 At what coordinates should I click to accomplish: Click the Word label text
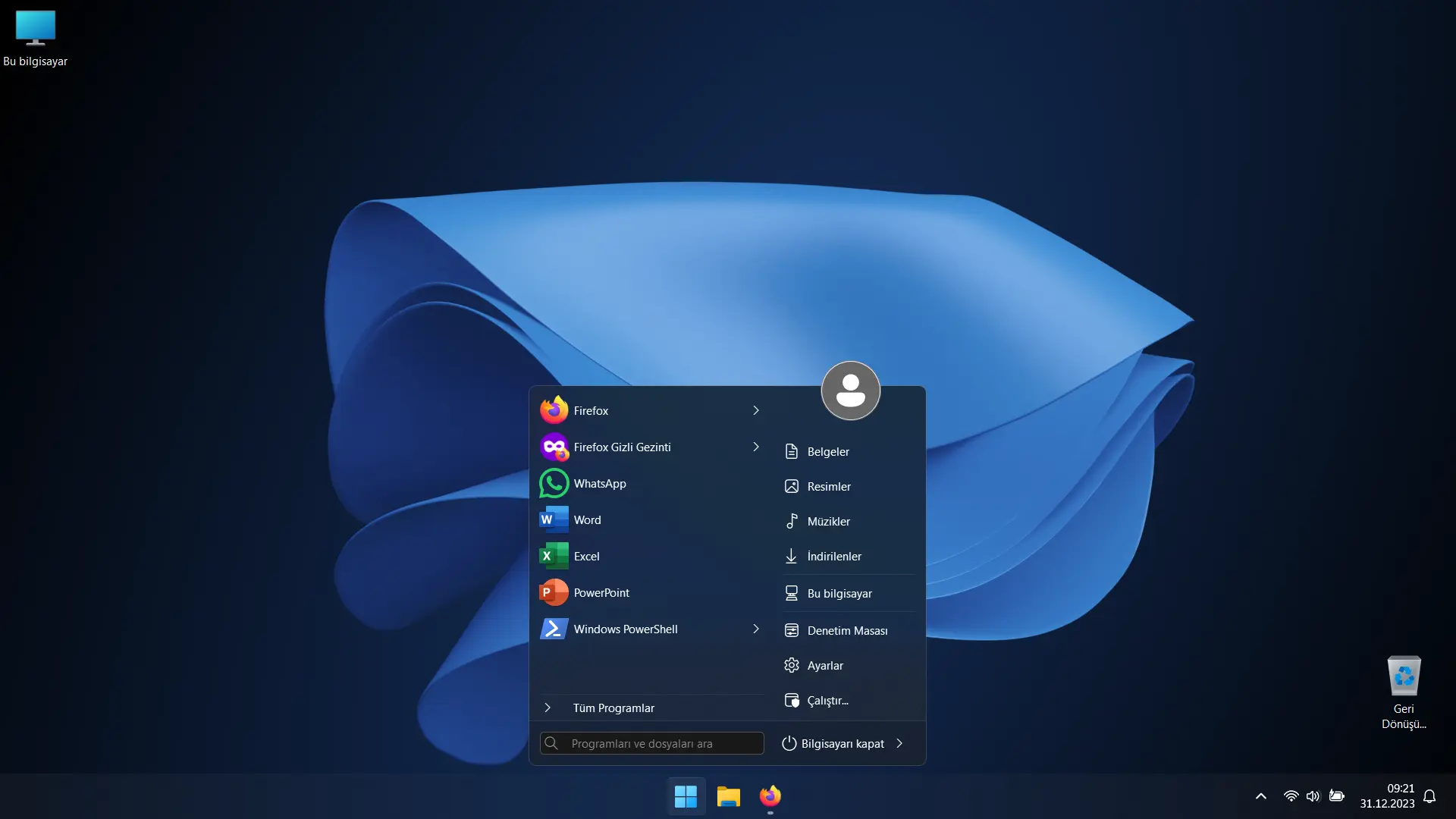587,519
